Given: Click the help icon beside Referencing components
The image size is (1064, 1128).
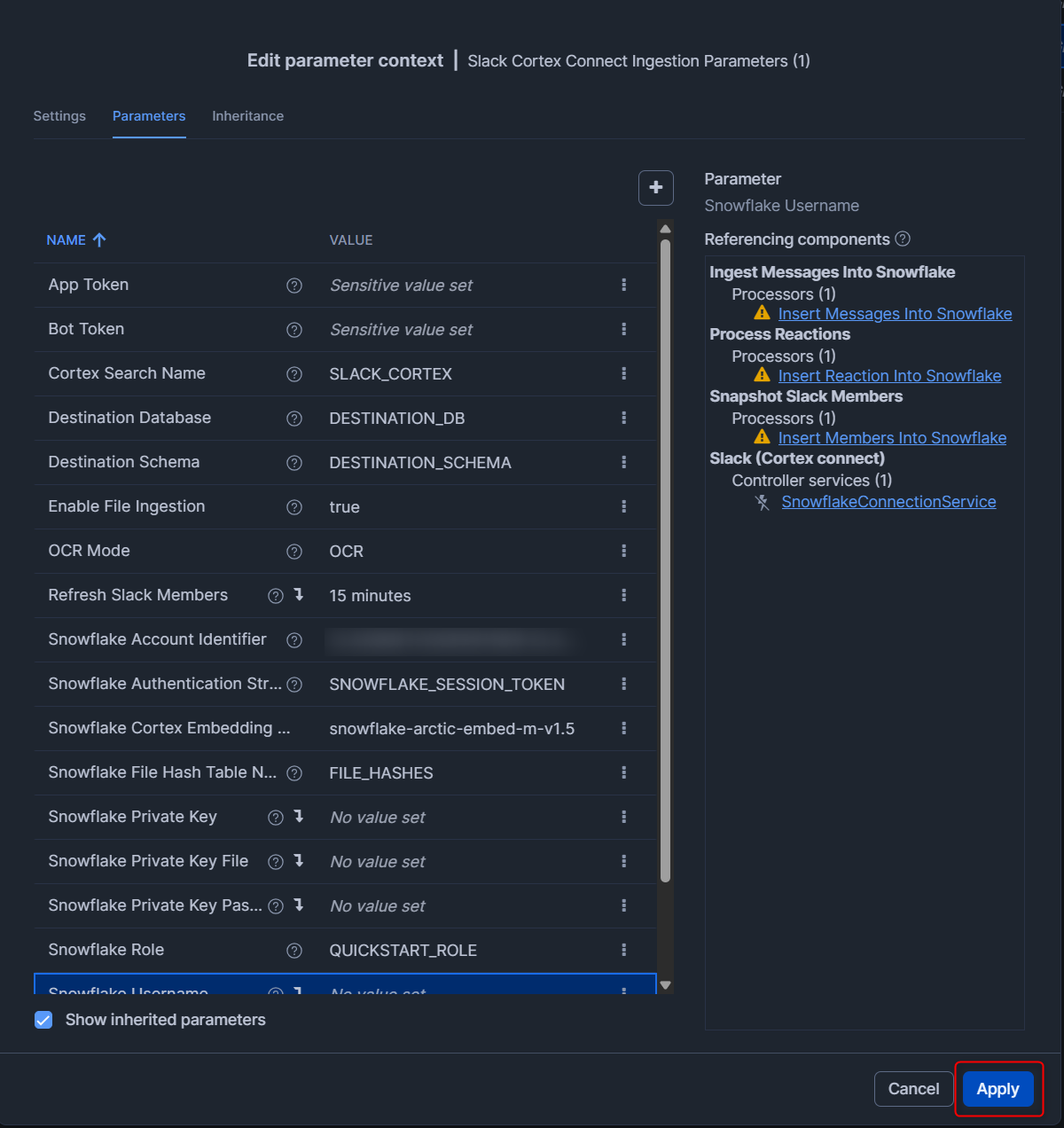Looking at the screenshot, I should tap(903, 239).
